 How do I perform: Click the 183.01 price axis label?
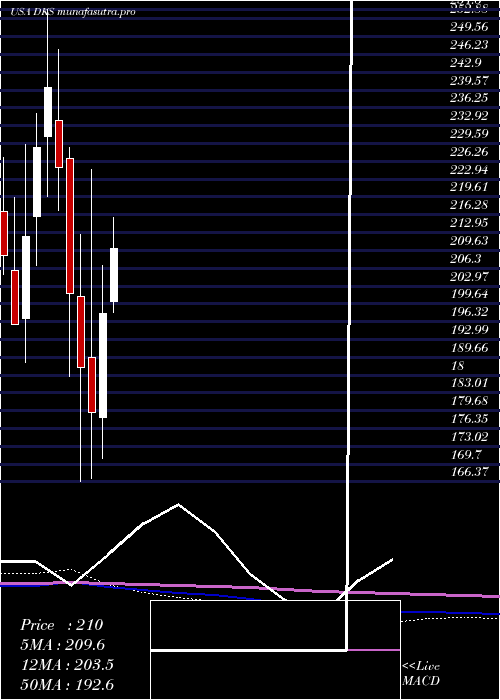[469, 383]
